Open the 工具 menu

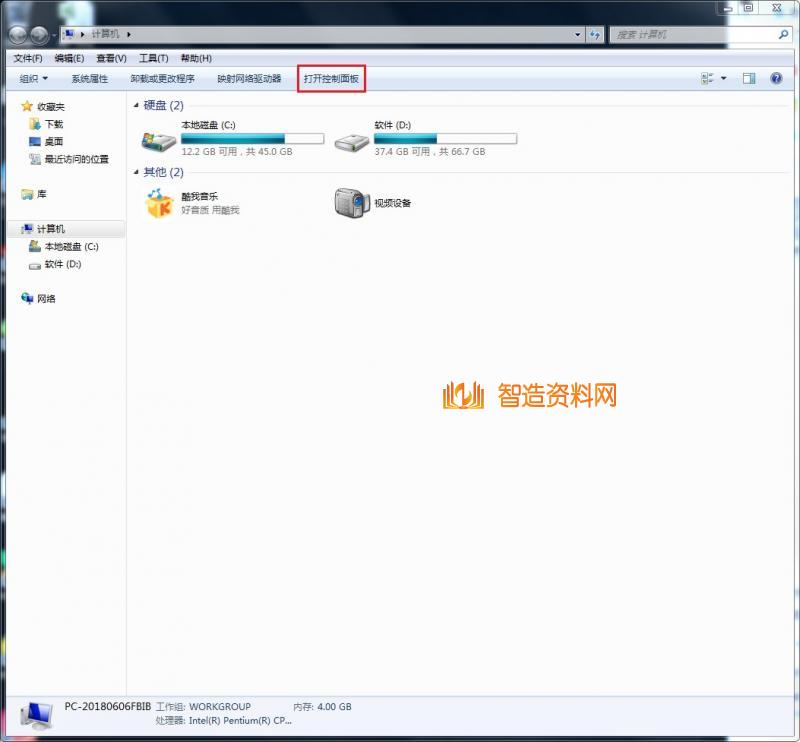(x=152, y=57)
